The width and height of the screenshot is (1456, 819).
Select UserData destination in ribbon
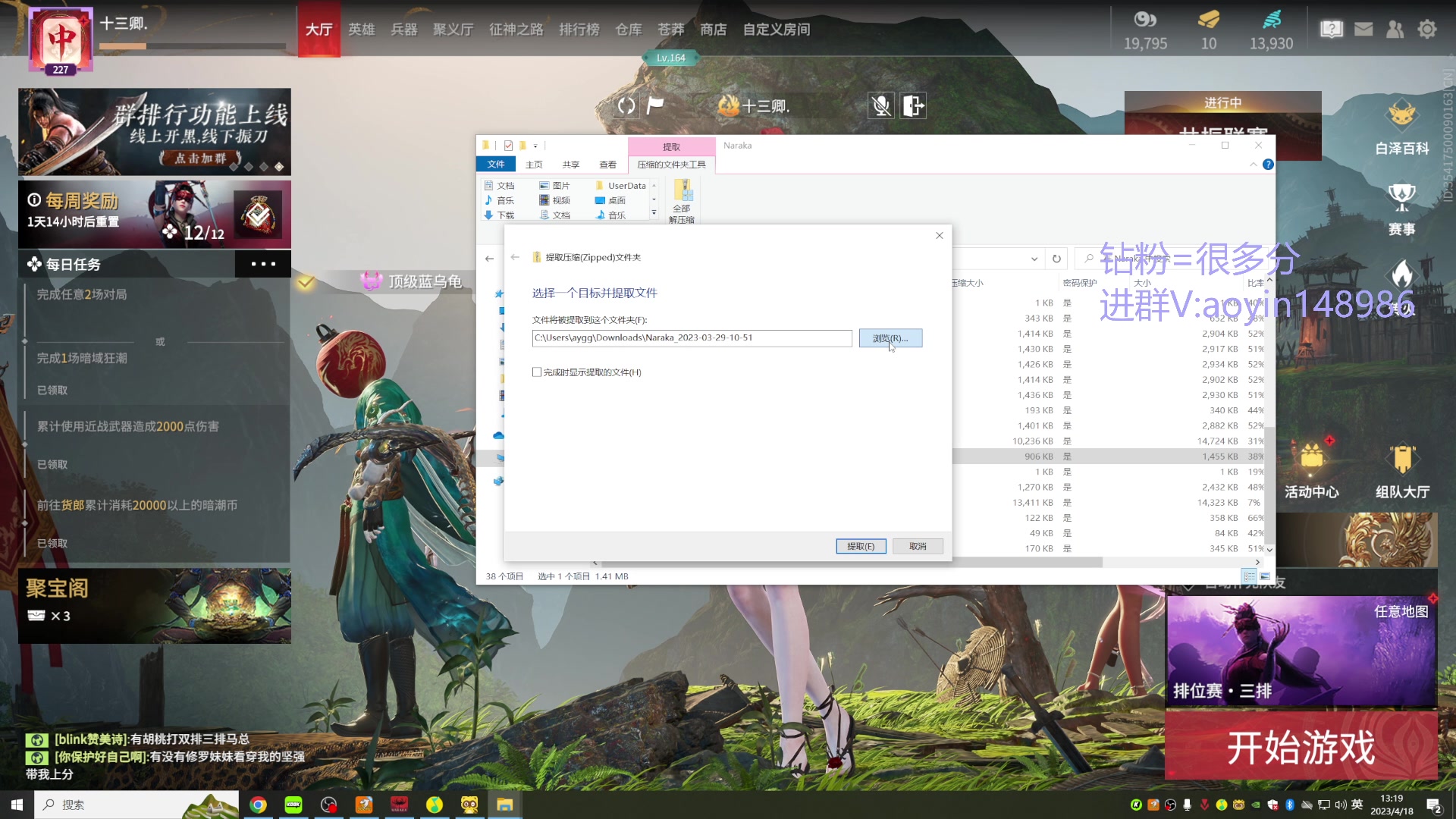621,186
